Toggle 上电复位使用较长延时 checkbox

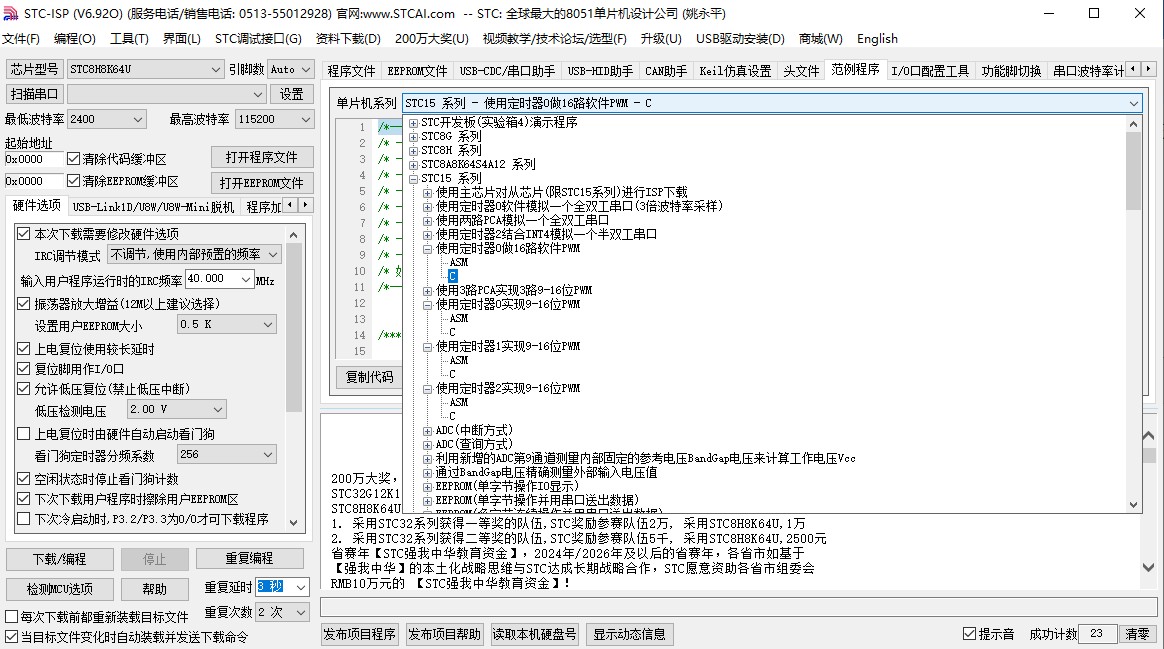pos(23,349)
